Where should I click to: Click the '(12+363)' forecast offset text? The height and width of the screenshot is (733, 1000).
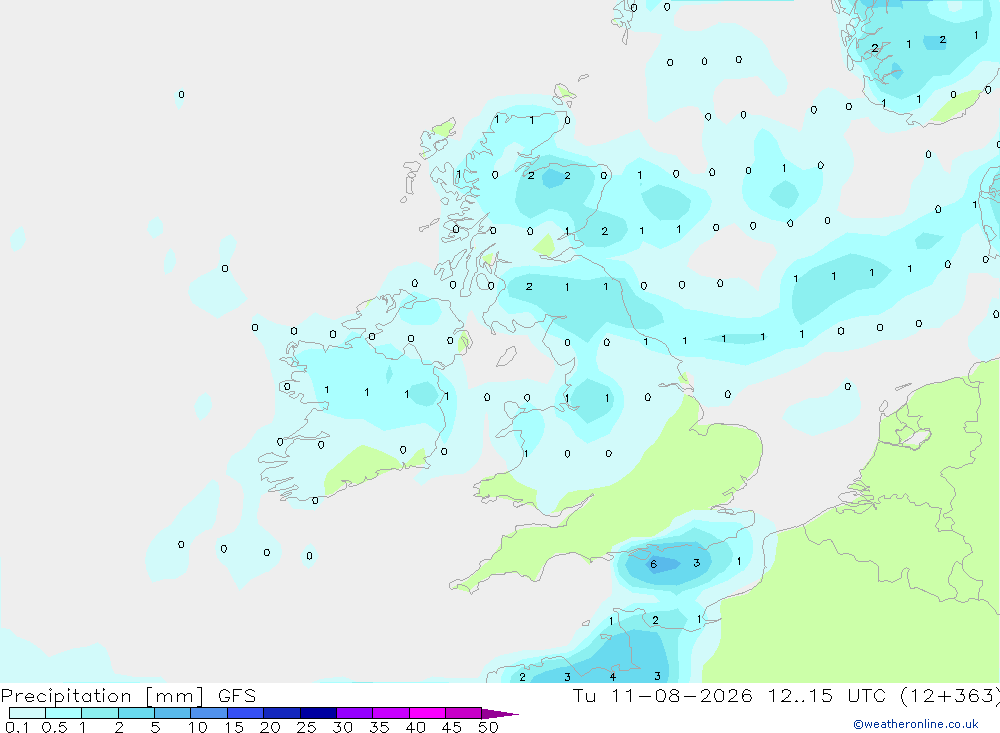point(950,696)
